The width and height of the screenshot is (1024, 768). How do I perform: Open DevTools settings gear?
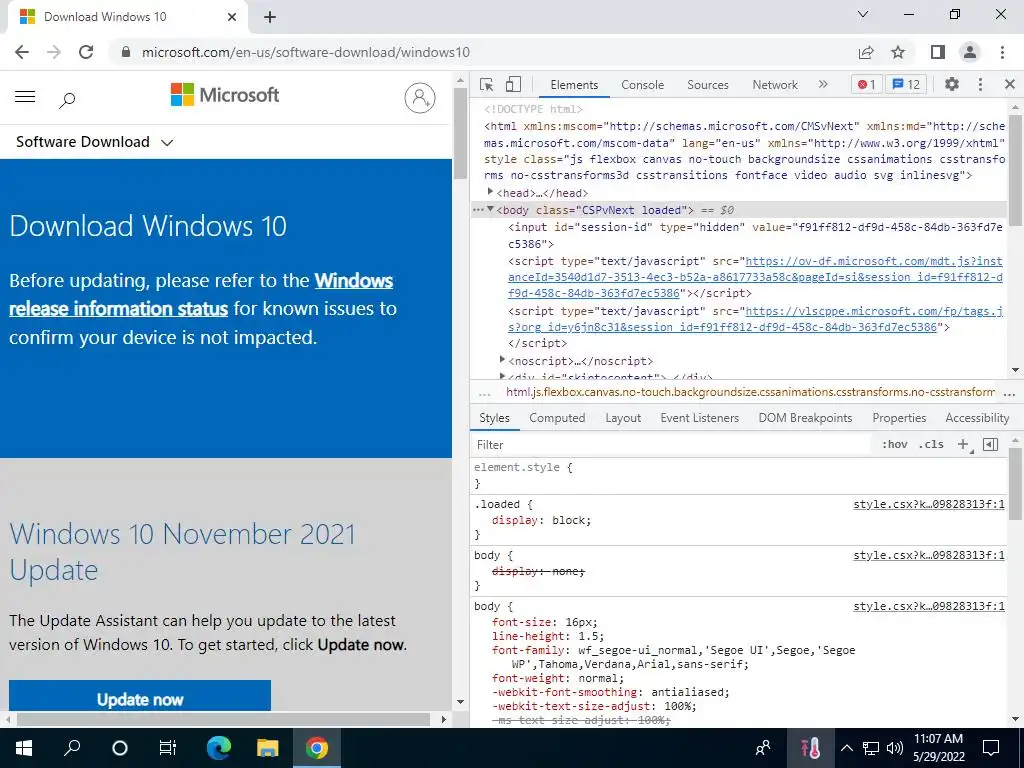click(952, 84)
